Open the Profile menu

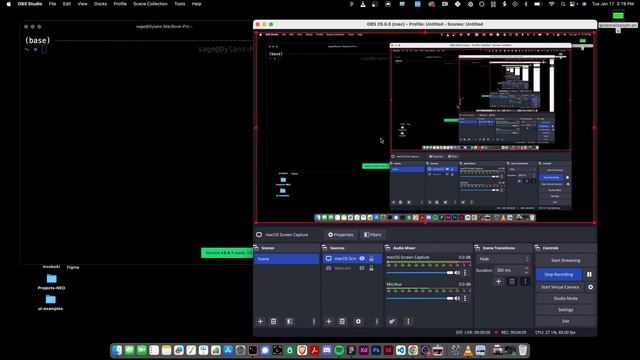pos(120,4)
